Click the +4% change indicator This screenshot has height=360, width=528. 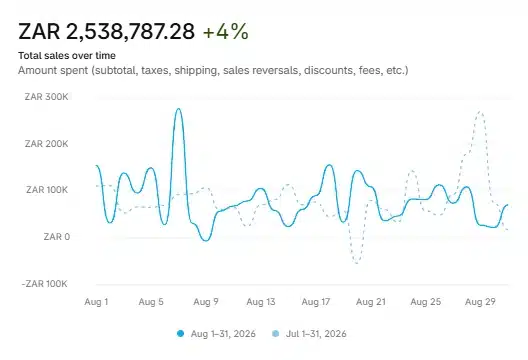point(226,32)
